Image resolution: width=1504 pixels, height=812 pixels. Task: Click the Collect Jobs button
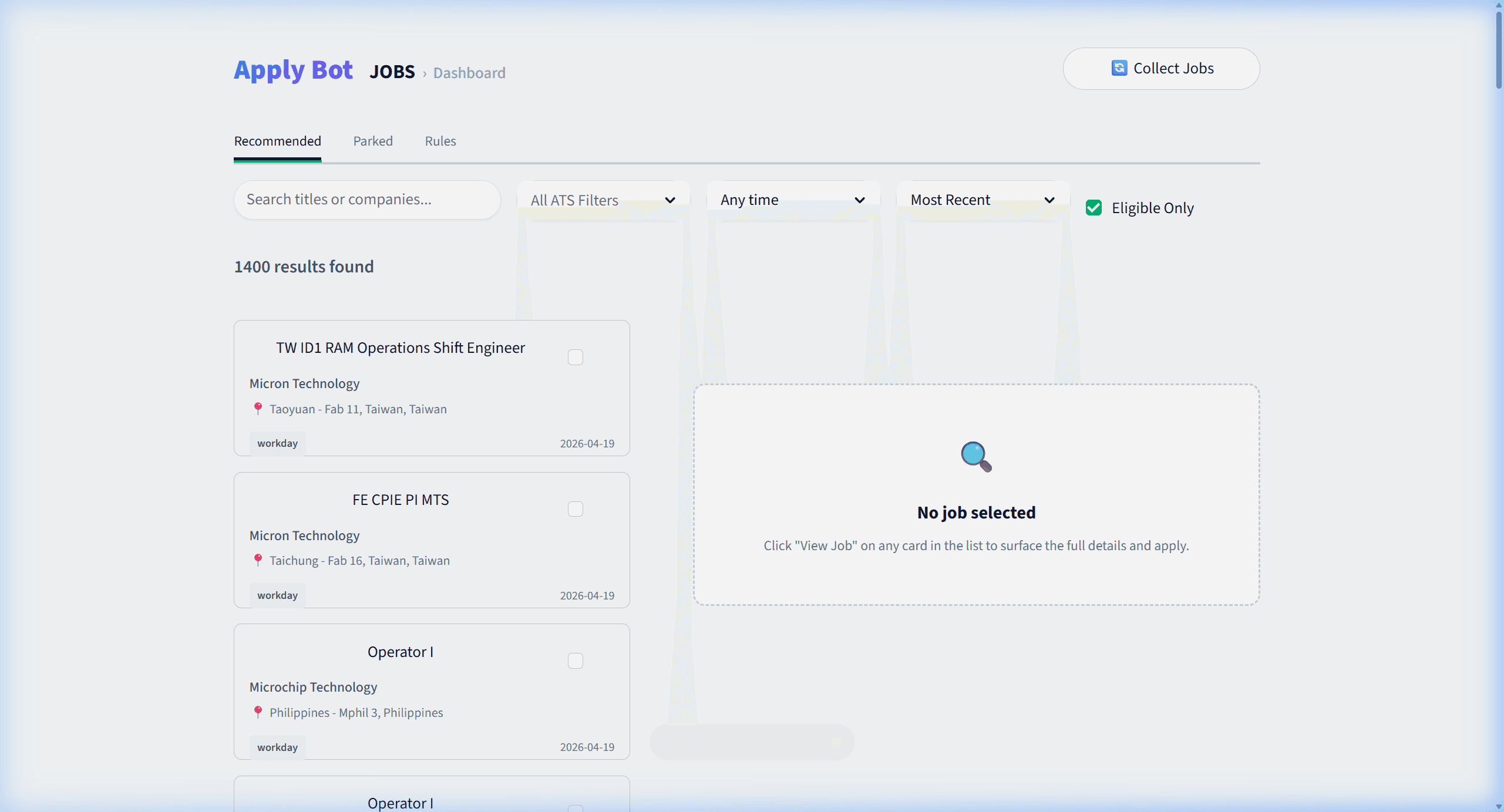click(1161, 69)
